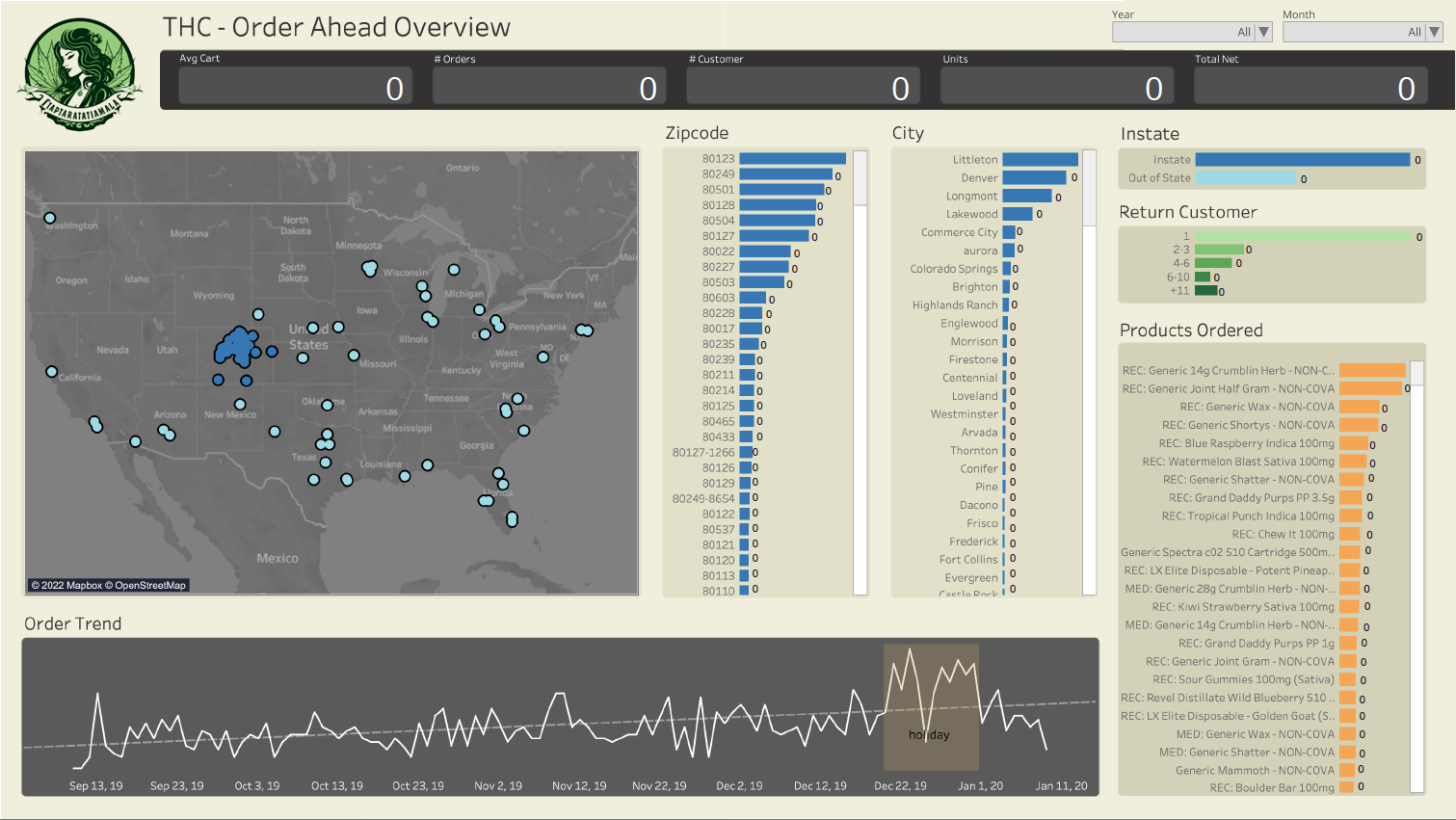The image size is (1456, 820).
Task: Select the Instate blue bar
Action: 1302,160
